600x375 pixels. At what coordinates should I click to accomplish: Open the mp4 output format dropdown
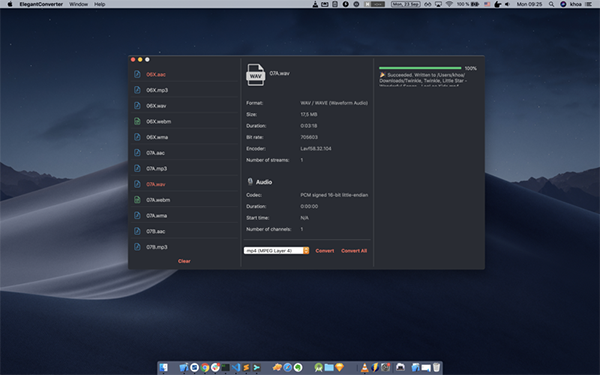coord(276,251)
